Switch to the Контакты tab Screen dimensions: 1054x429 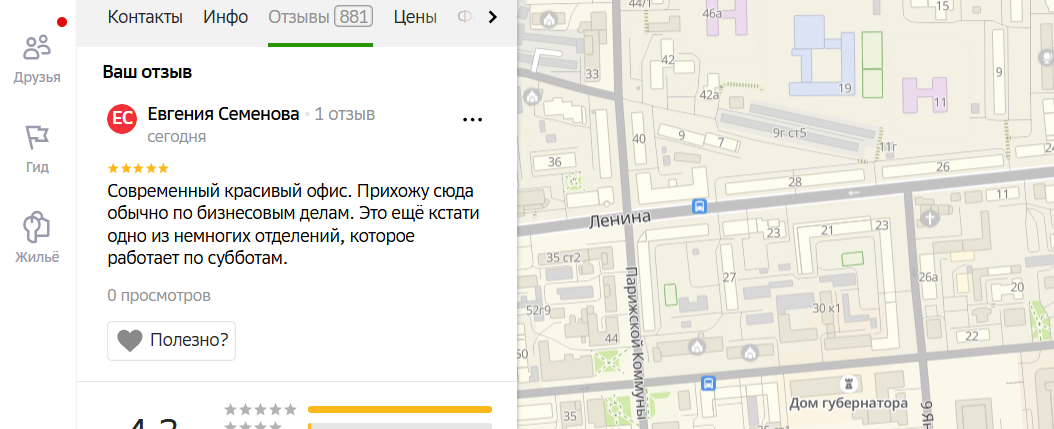click(x=145, y=17)
